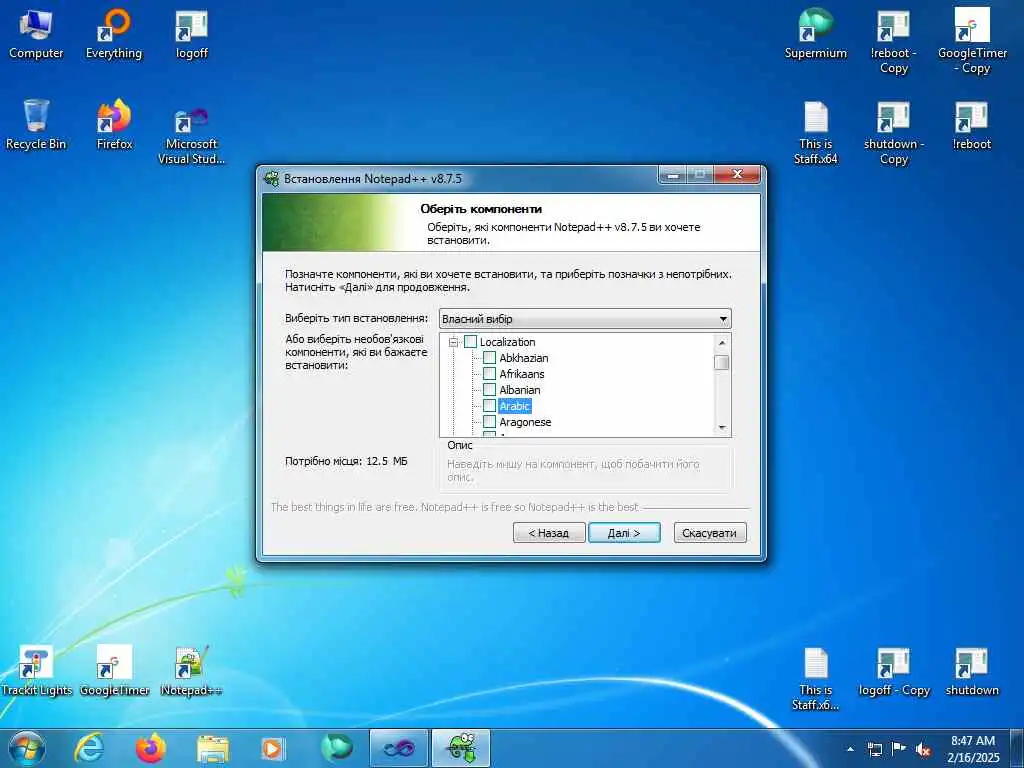Open the muted volume tray icon
1024x768 pixels.
pyautogui.click(x=923, y=749)
